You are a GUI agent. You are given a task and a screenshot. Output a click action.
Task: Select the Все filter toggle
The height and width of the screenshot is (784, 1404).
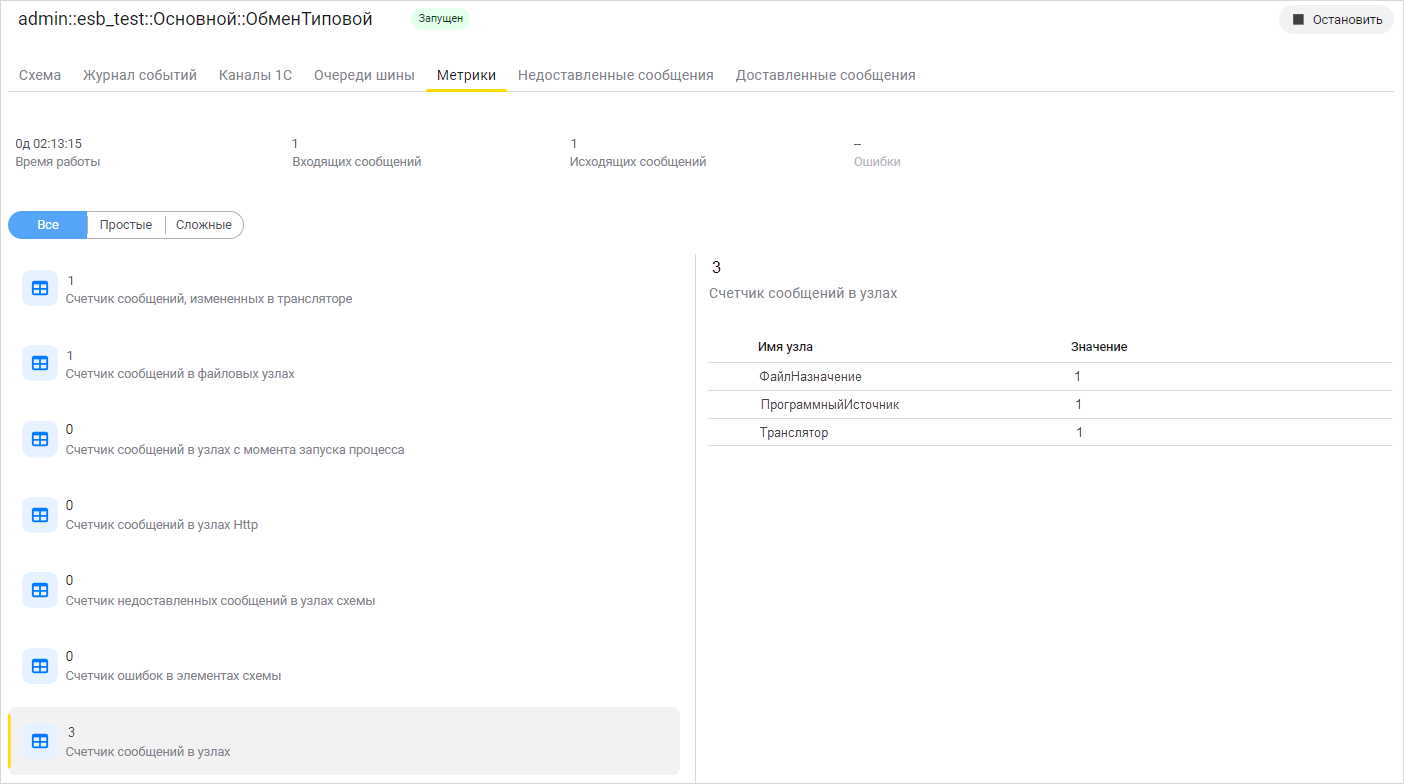48,225
